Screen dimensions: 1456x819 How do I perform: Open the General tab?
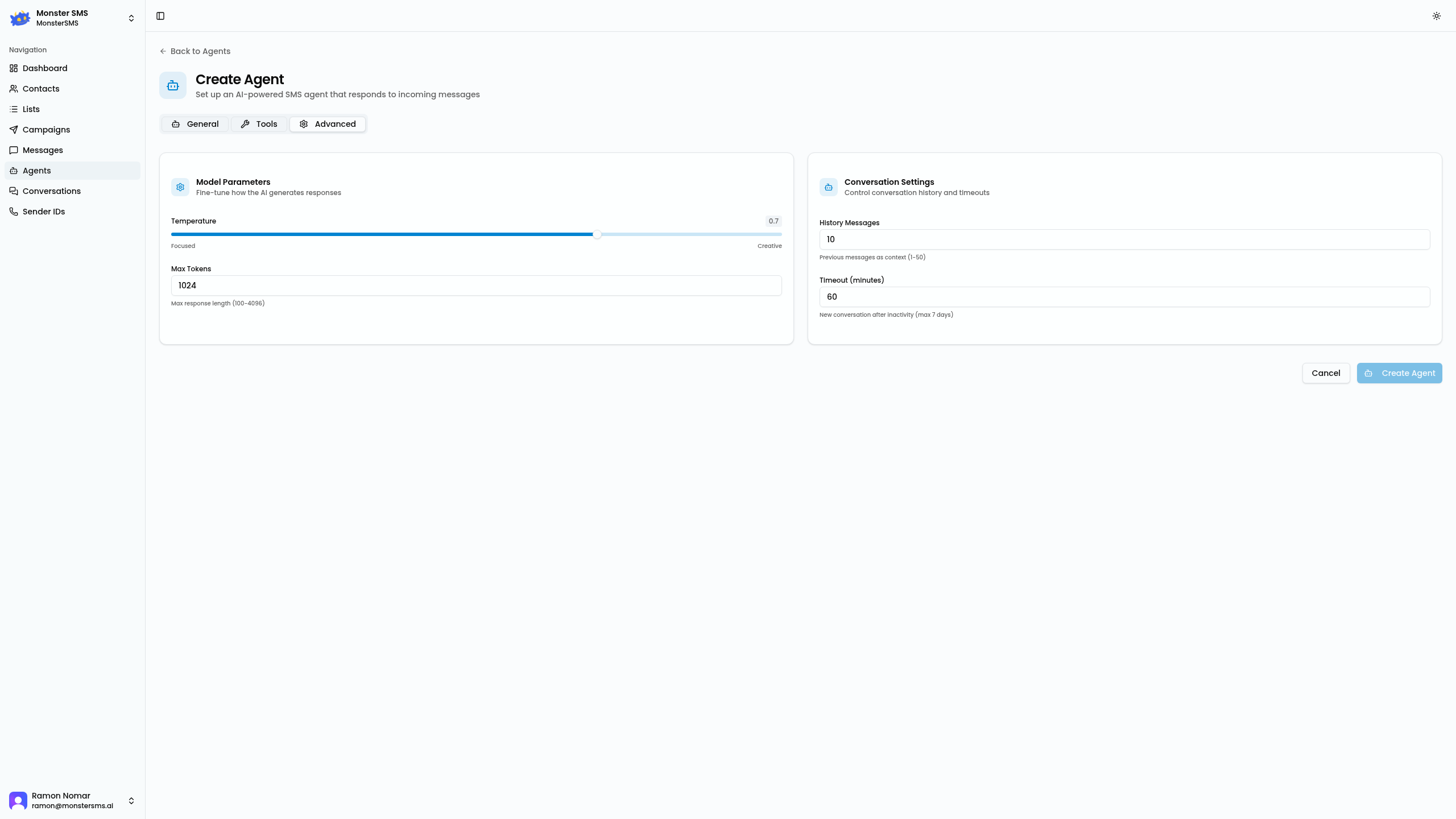[x=195, y=124]
